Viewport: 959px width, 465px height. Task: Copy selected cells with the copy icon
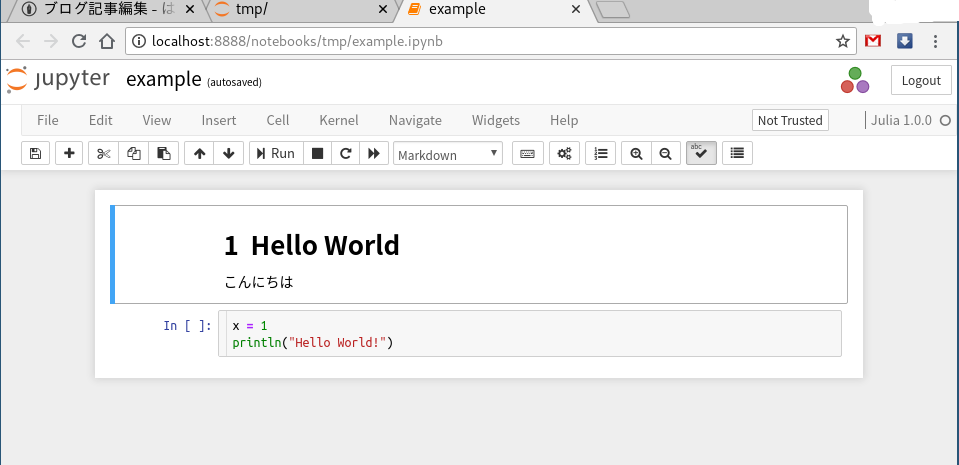click(x=133, y=154)
